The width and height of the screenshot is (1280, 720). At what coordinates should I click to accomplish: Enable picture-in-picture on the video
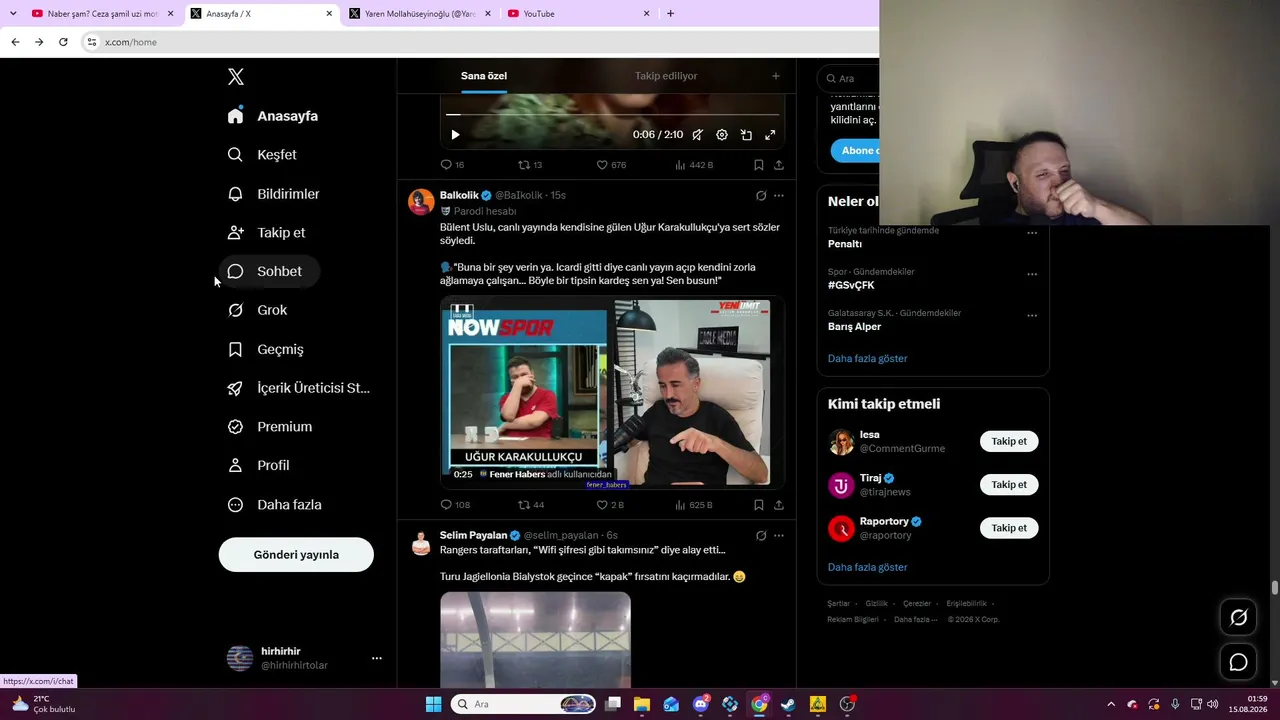coord(746,135)
